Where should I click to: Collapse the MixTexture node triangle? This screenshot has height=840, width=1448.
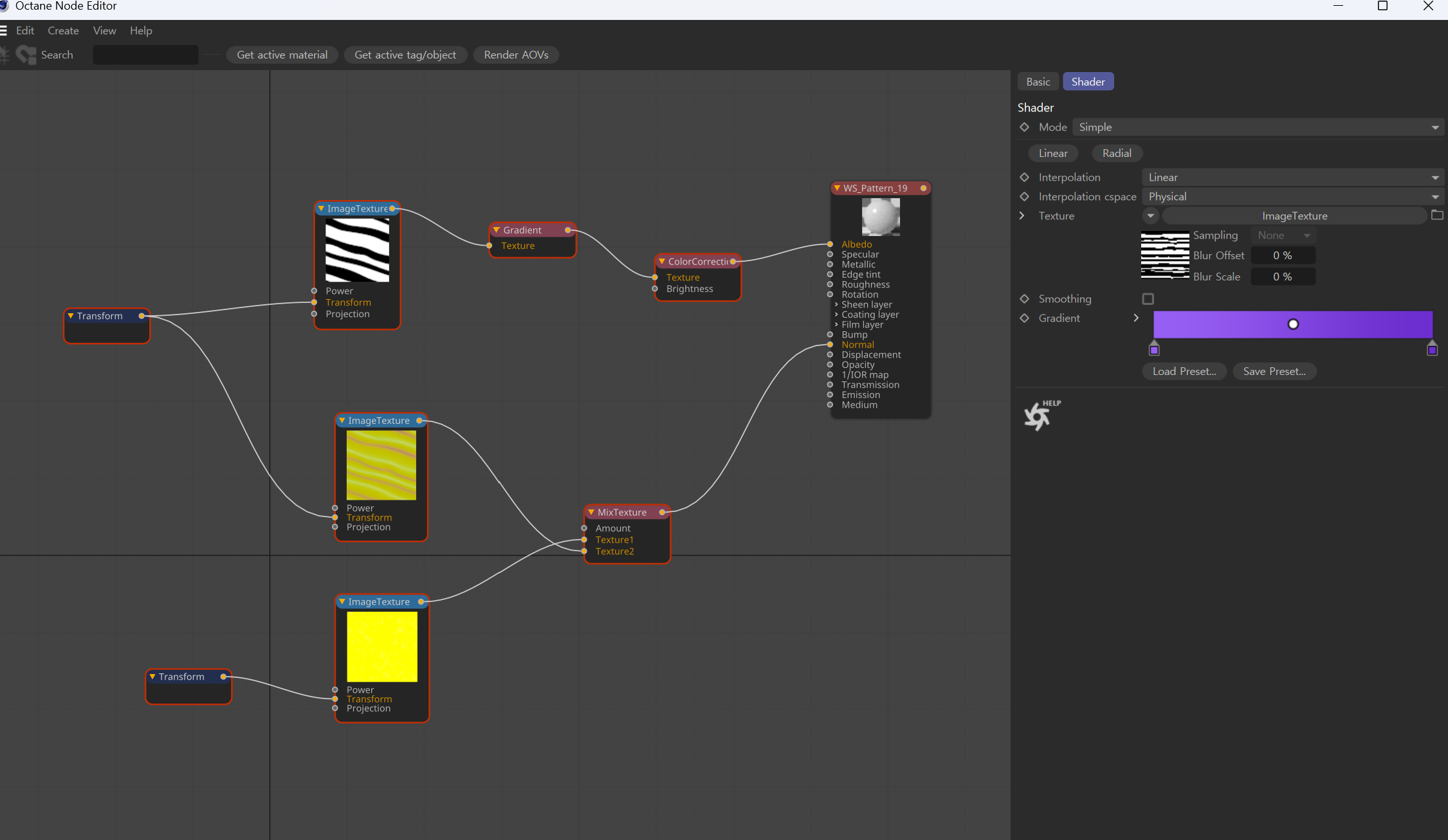coord(591,512)
